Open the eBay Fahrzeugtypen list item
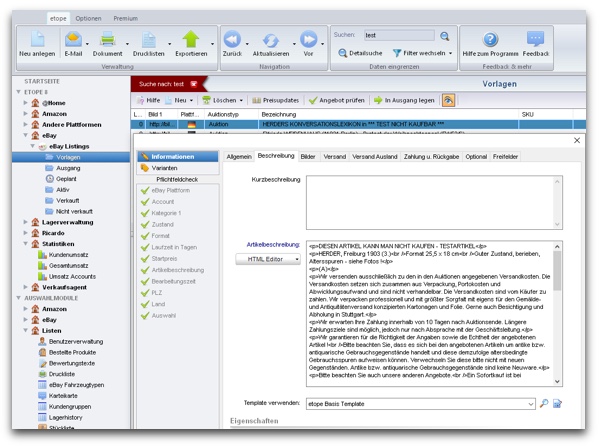 click(71, 385)
